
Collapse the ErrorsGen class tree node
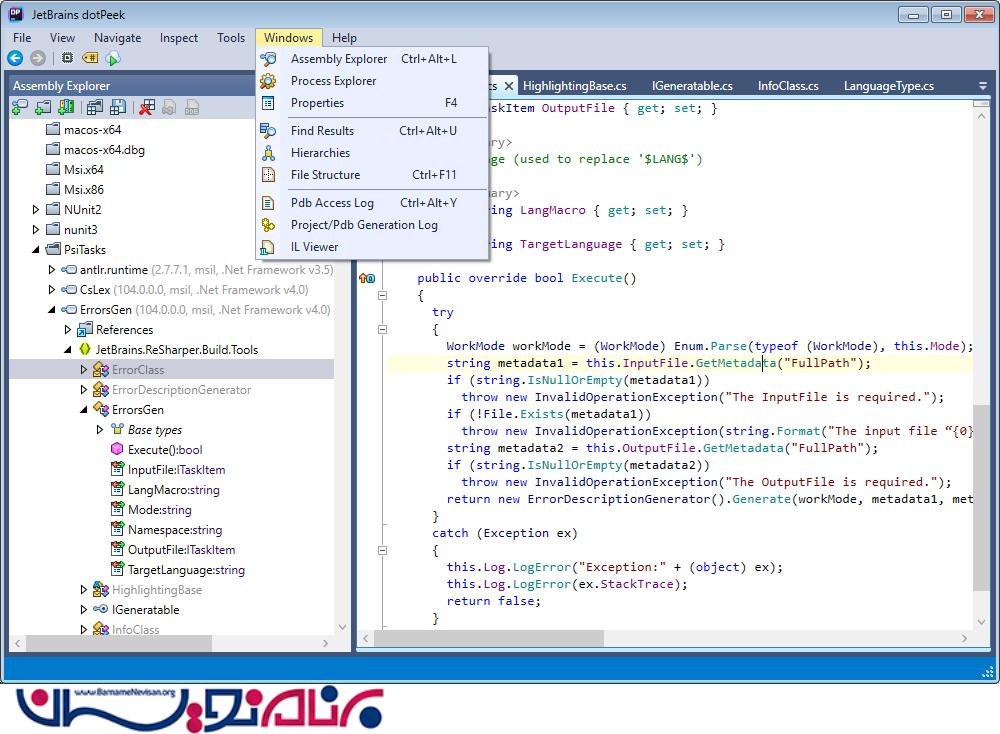click(84, 410)
